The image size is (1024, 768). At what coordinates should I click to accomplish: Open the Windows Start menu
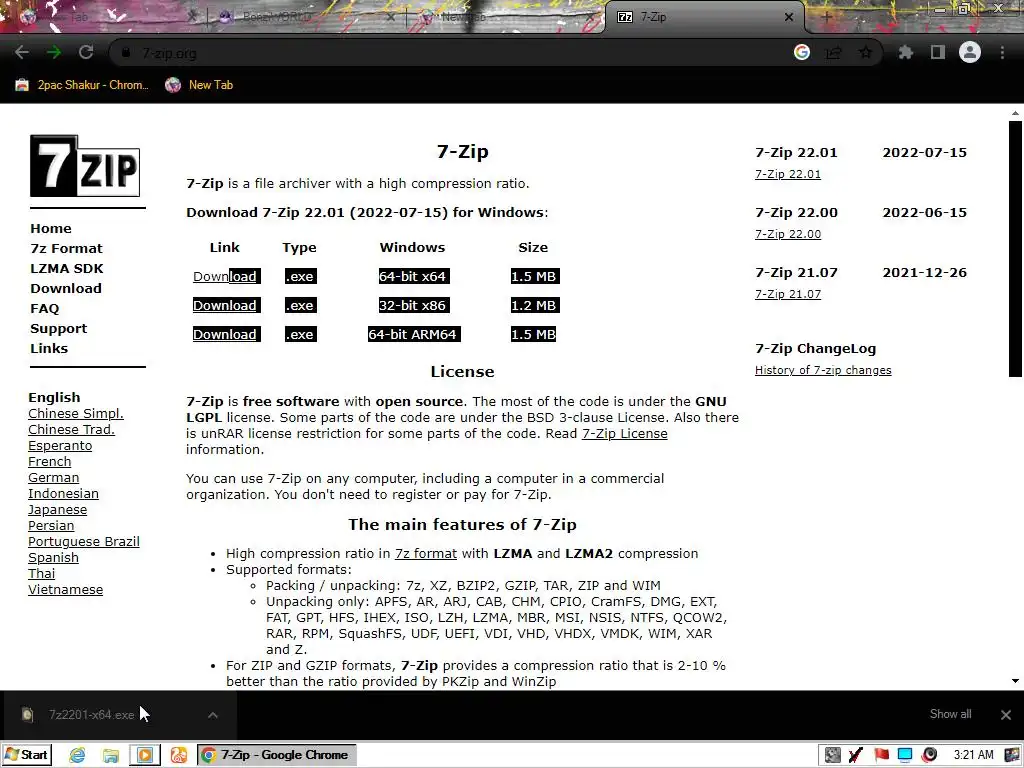[26, 755]
